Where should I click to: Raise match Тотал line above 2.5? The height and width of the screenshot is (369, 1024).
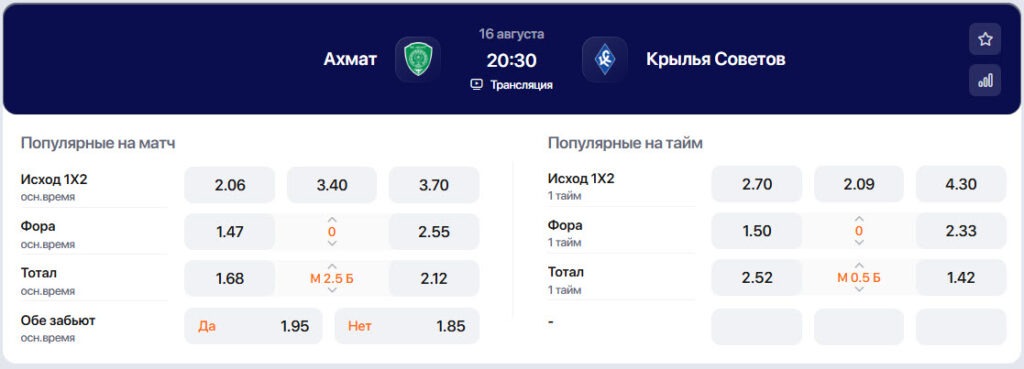click(332, 266)
